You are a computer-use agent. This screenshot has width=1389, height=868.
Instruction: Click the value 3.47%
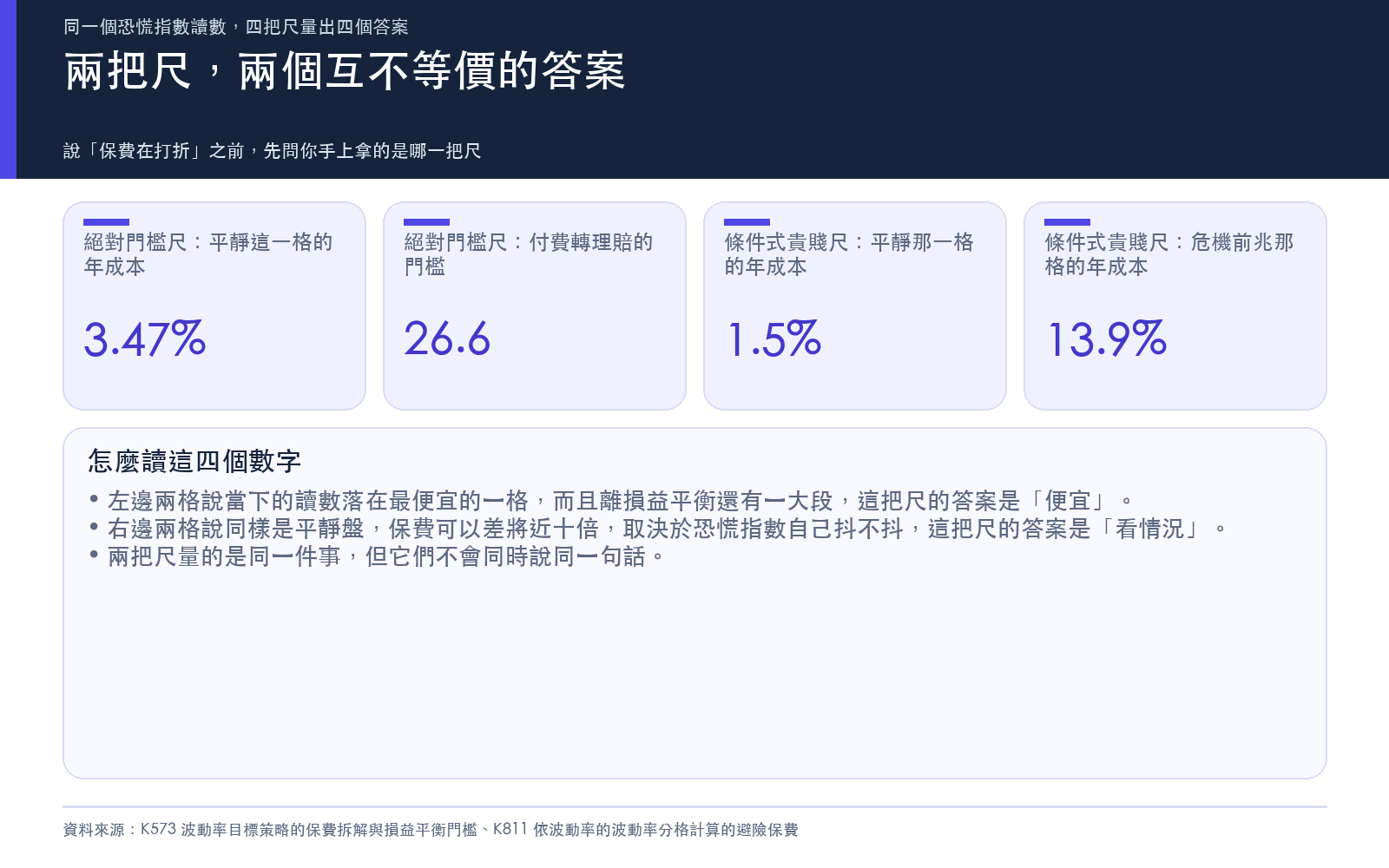click(144, 339)
